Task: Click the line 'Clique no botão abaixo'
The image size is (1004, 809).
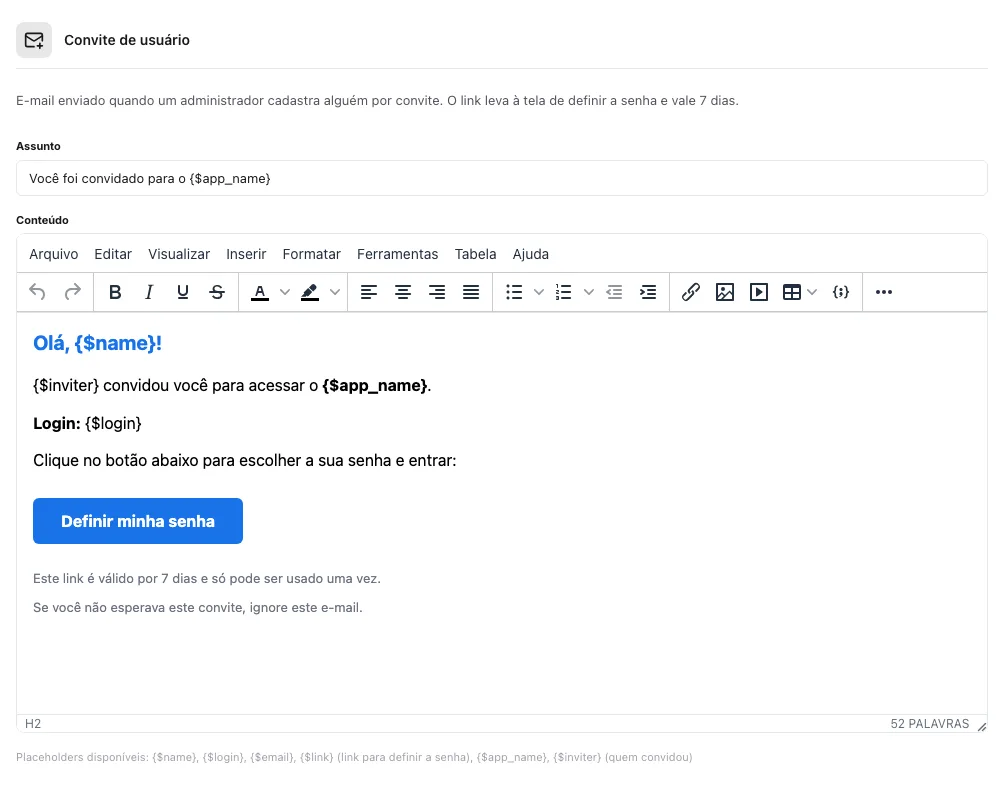Action: [245, 461]
